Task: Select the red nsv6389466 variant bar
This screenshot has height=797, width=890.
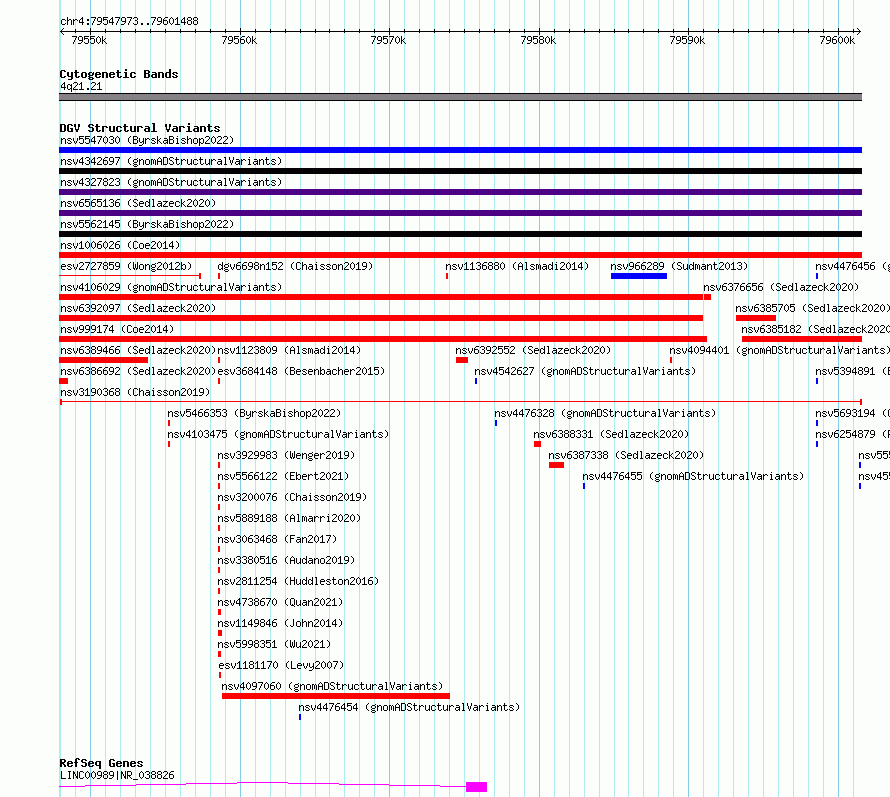Action: (x=103, y=360)
